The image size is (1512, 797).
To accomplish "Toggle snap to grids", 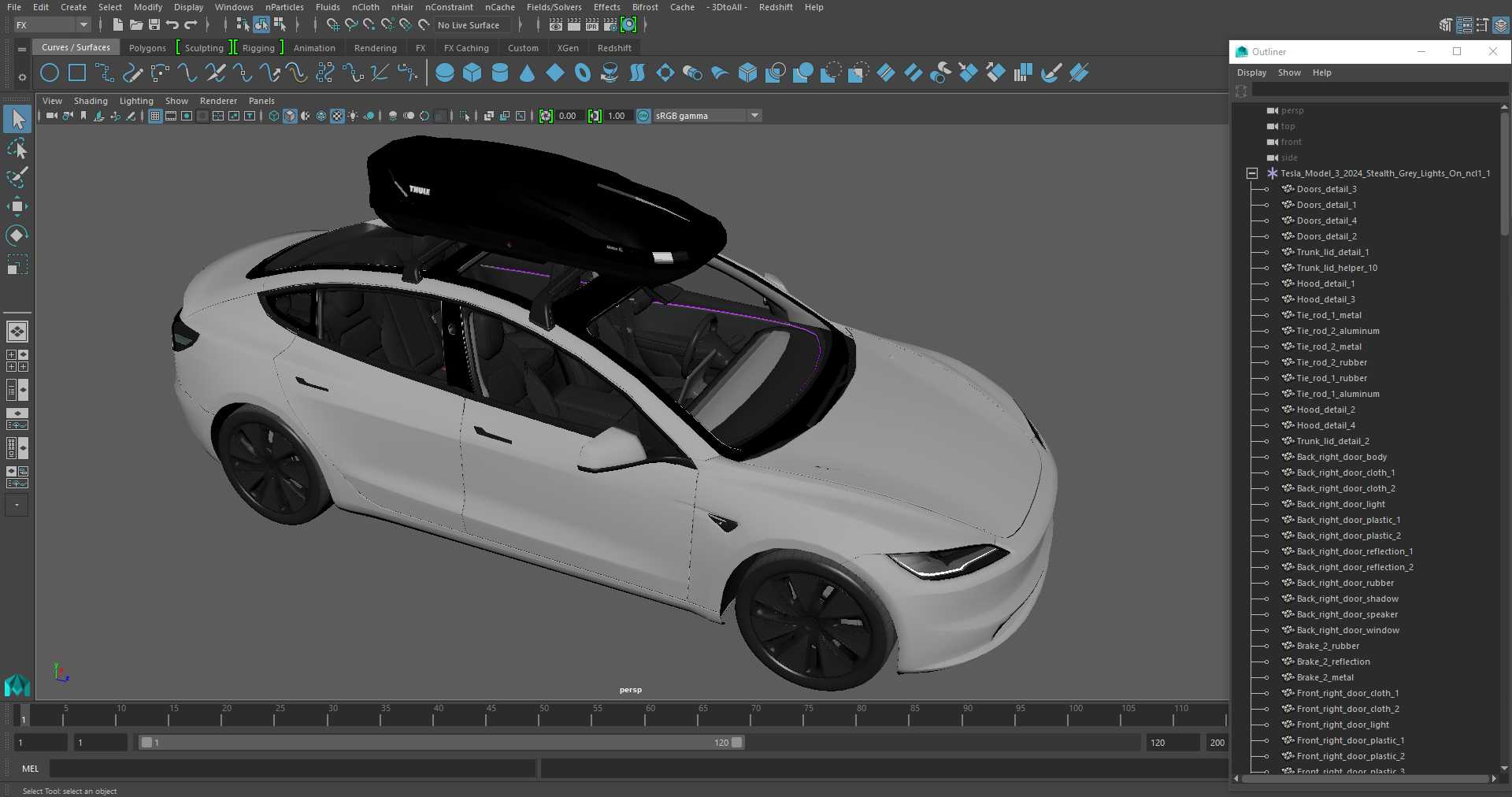I will 333,25.
